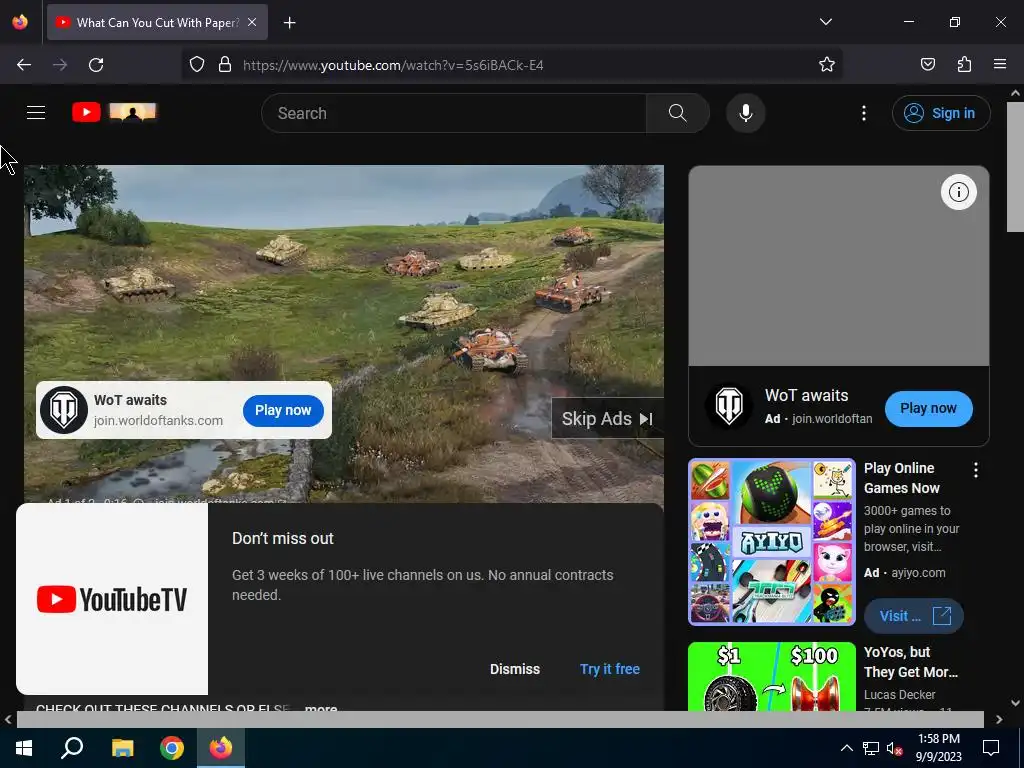Open muted volume tray icon

click(x=894, y=748)
